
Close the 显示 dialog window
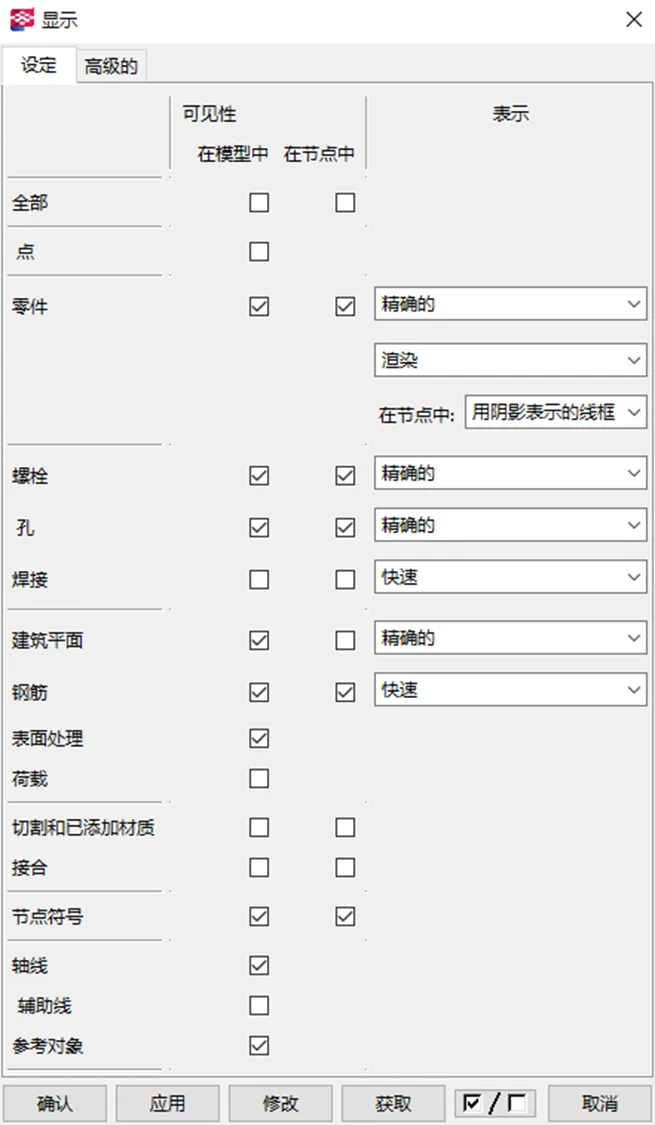(x=633, y=19)
